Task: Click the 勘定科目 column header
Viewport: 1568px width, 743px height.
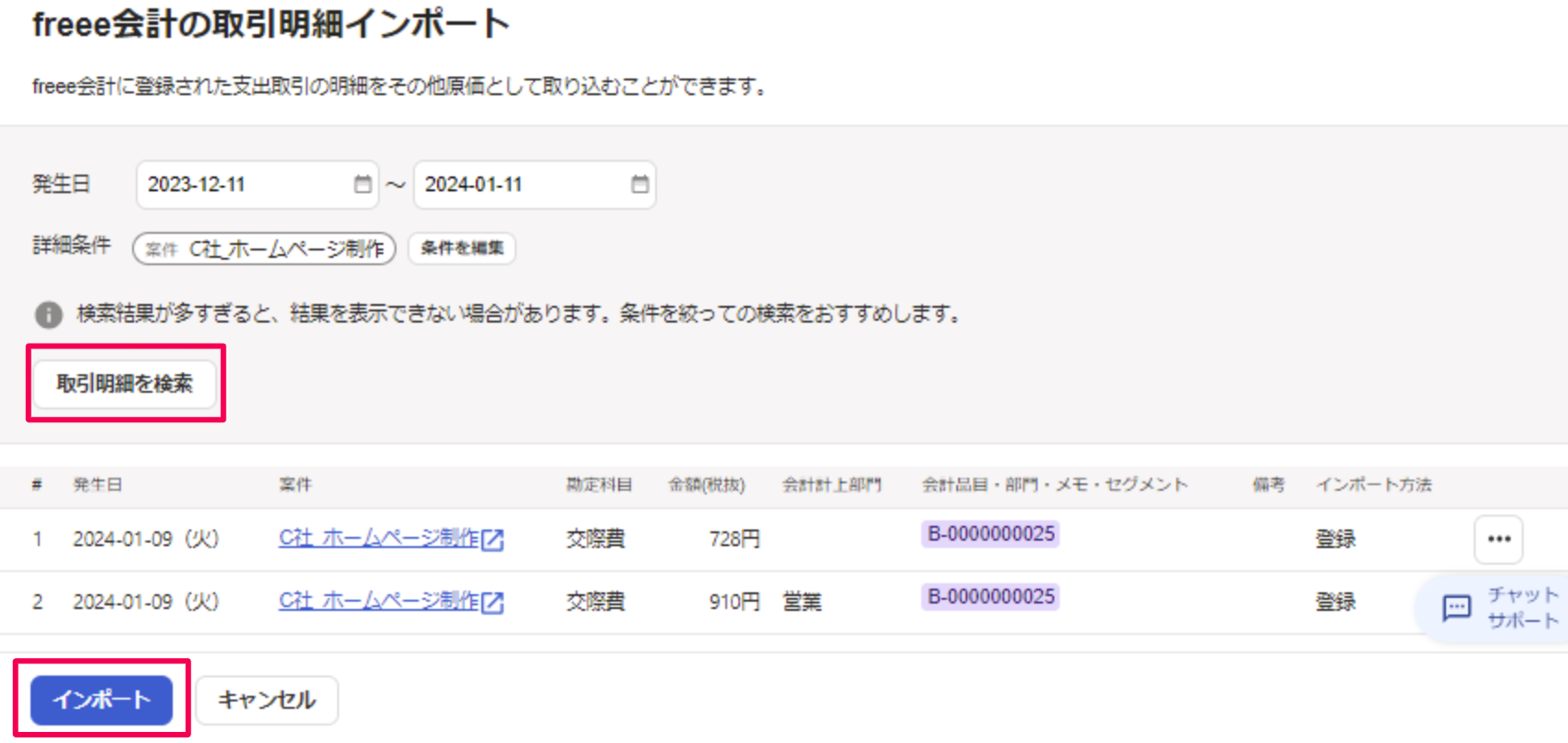Action: 600,484
